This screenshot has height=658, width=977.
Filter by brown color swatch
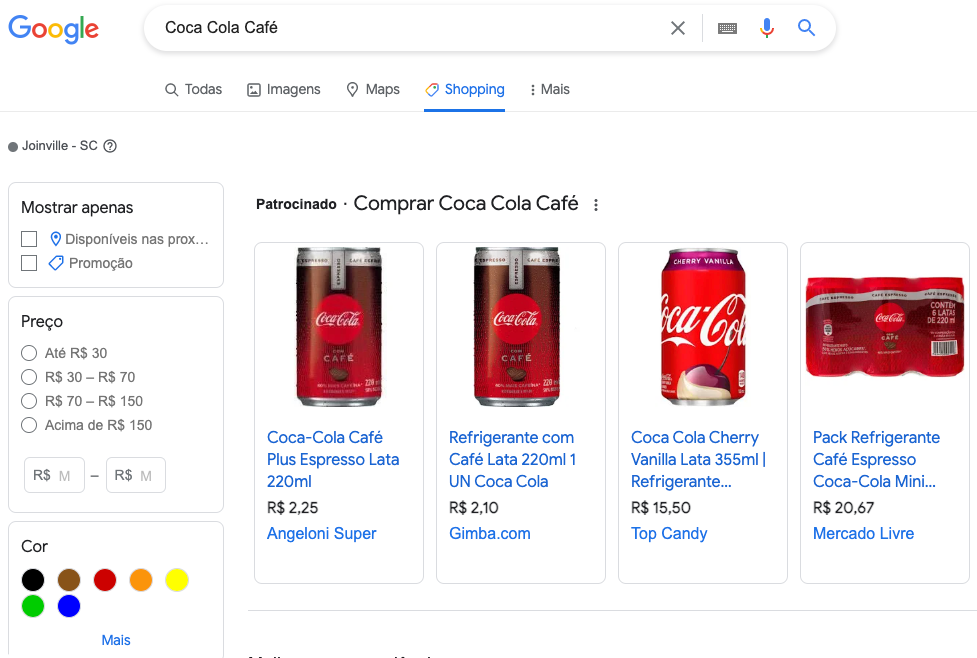tap(69, 579)
